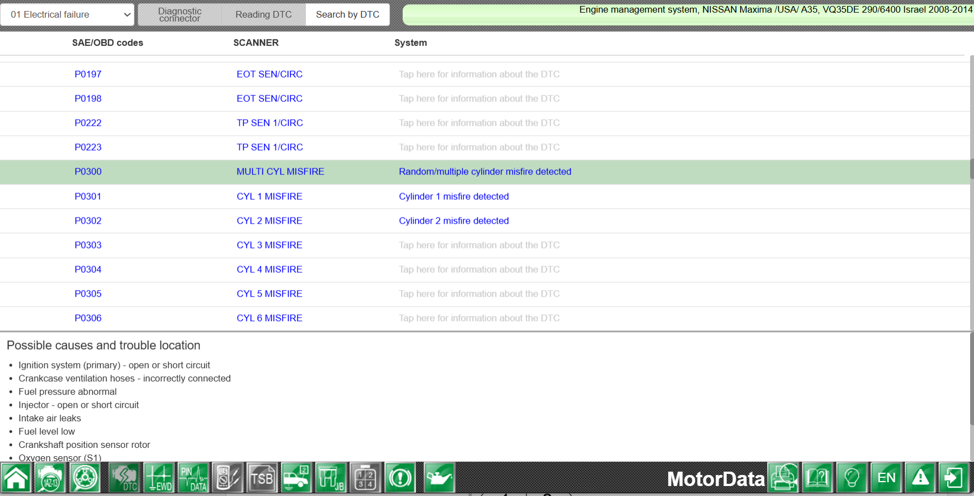974x496 pixels.
Task: Select the Search by DTC tab
Action: (347, 14)
